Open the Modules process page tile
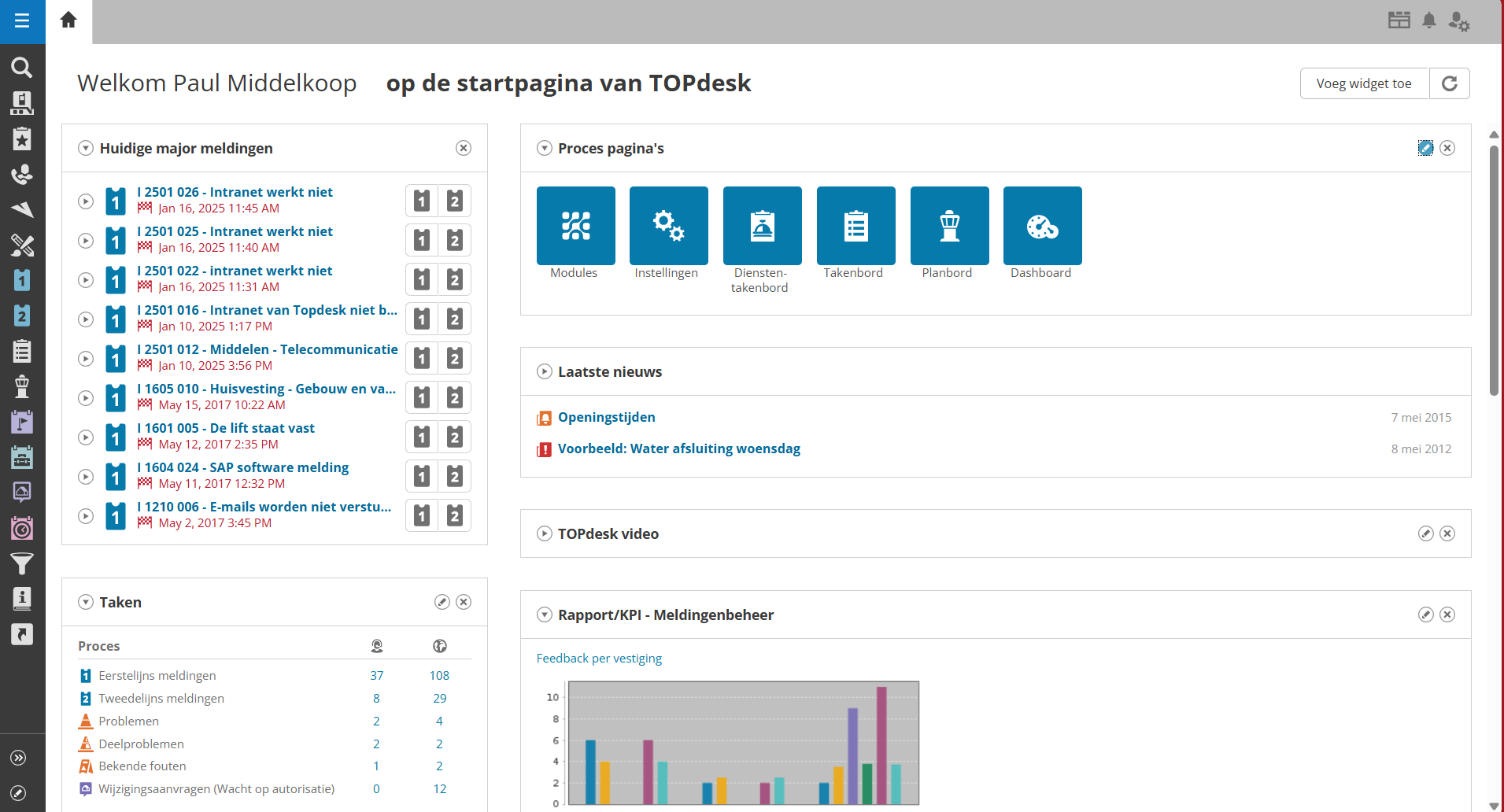The image size is (1504, 812). point(575,226)
